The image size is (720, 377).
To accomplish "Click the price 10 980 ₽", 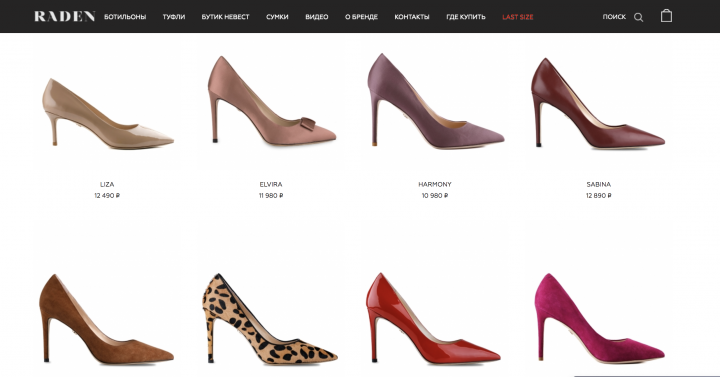I will pos(435,196).
